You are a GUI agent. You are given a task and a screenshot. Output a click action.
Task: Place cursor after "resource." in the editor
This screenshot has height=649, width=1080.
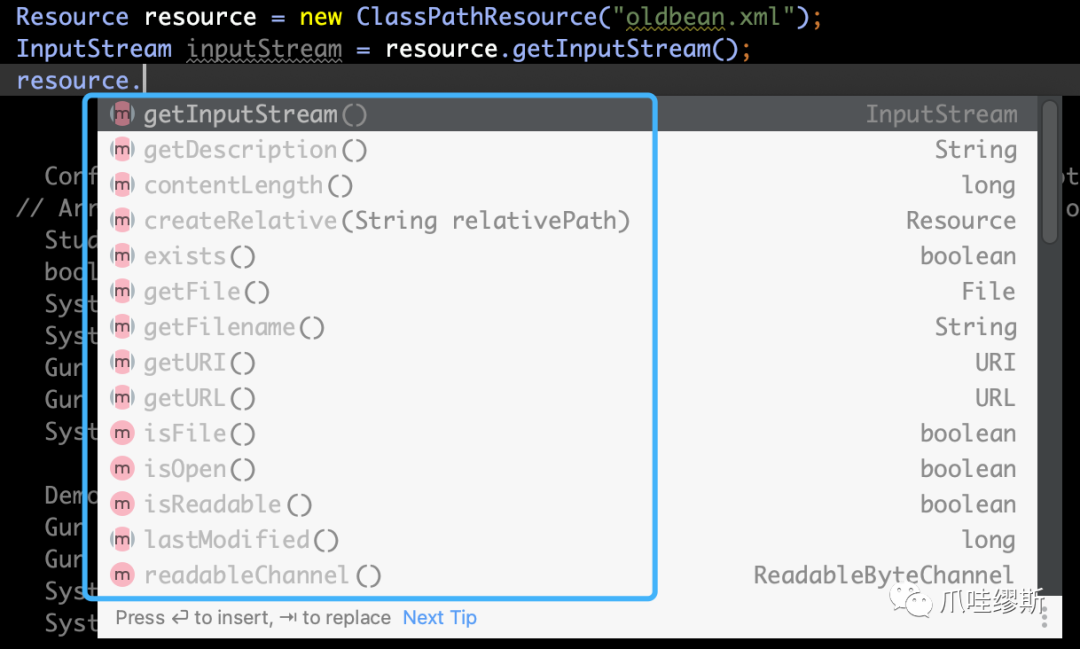pyautogui.click(x=145, y=80)
